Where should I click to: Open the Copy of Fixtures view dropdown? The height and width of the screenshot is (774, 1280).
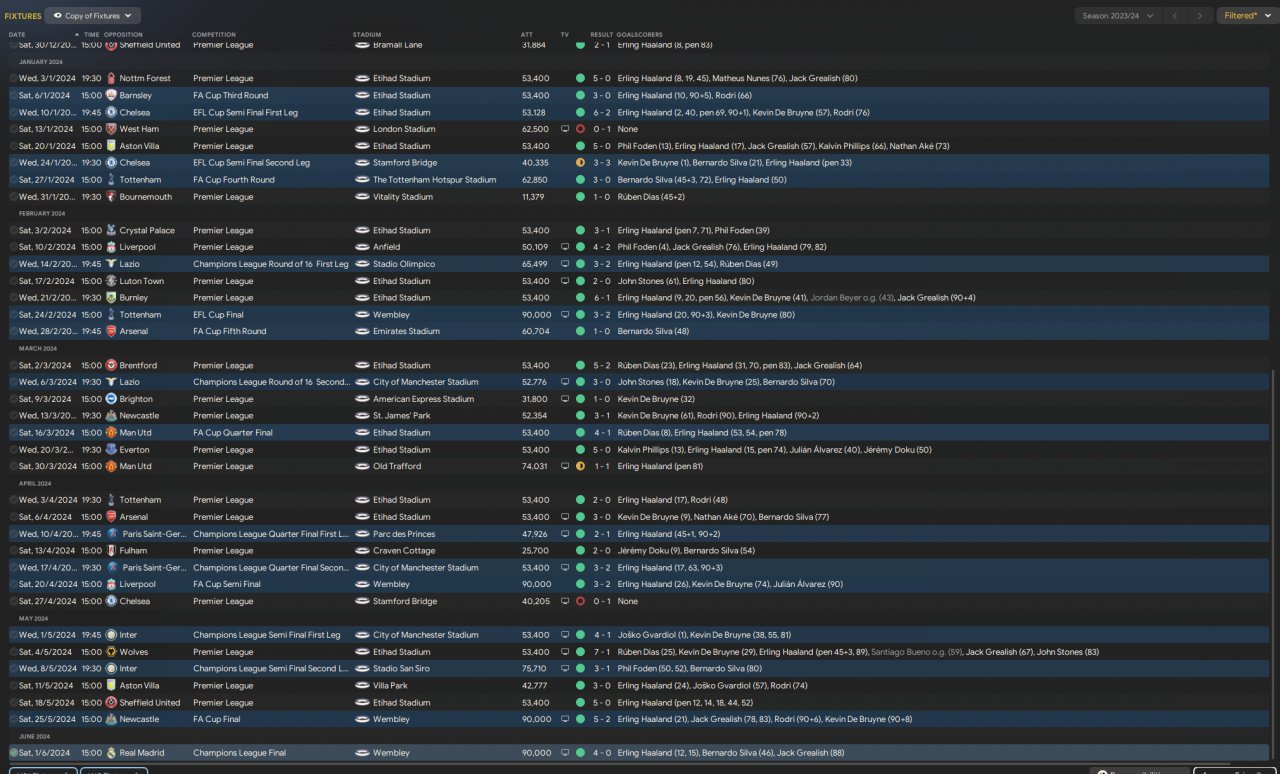(x=93, y=16)
